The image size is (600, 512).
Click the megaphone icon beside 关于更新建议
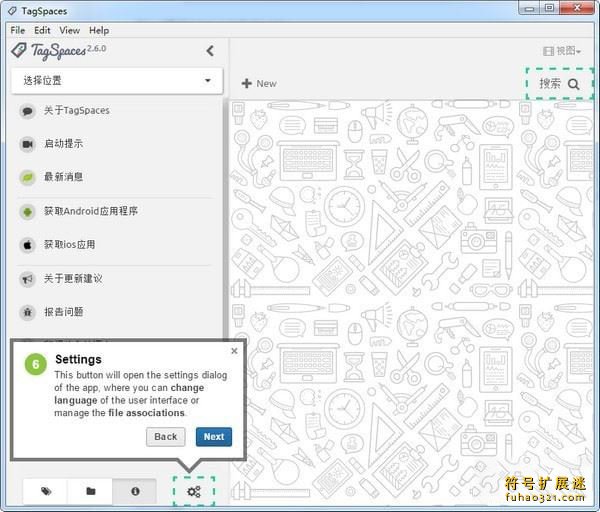coord(28,279)
